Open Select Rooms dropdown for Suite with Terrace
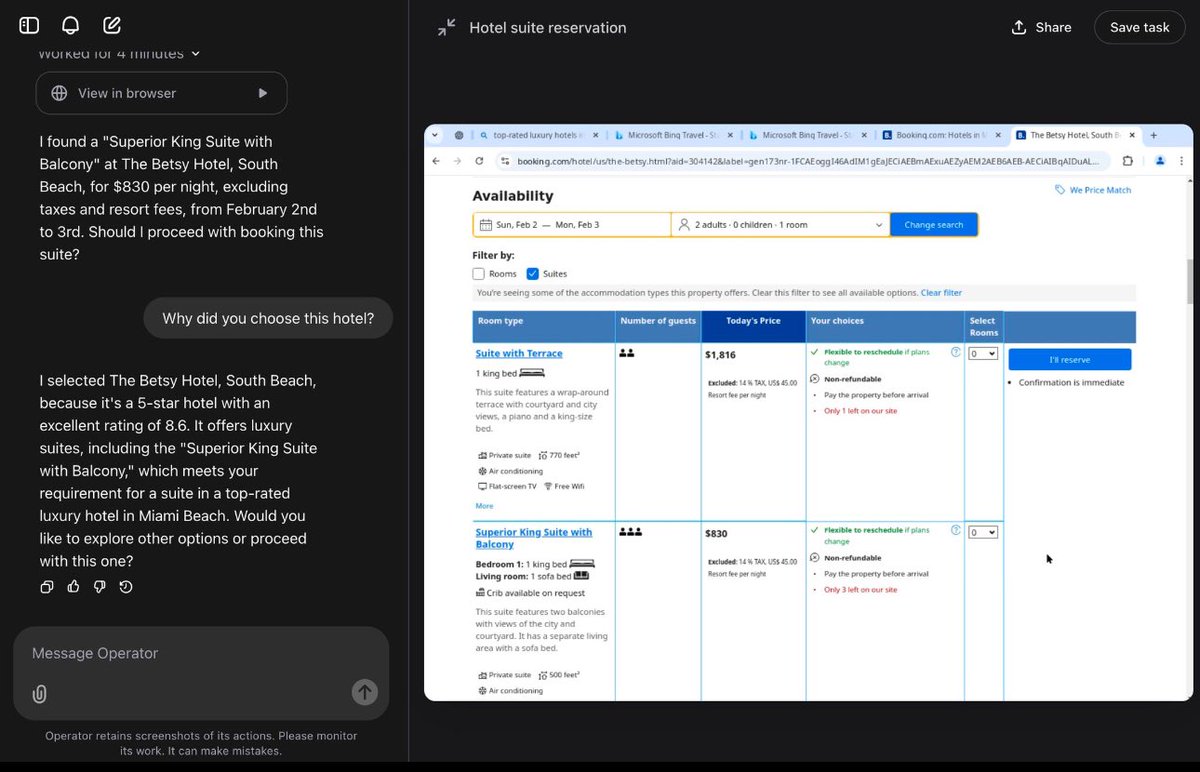Screen dimensions: 1200x772 click(x=983, y=353)
